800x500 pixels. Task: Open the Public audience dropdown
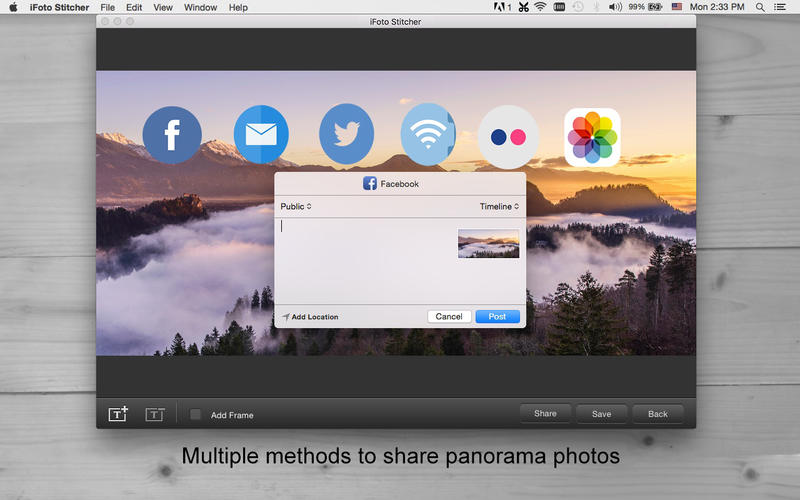tap(296, 206)
